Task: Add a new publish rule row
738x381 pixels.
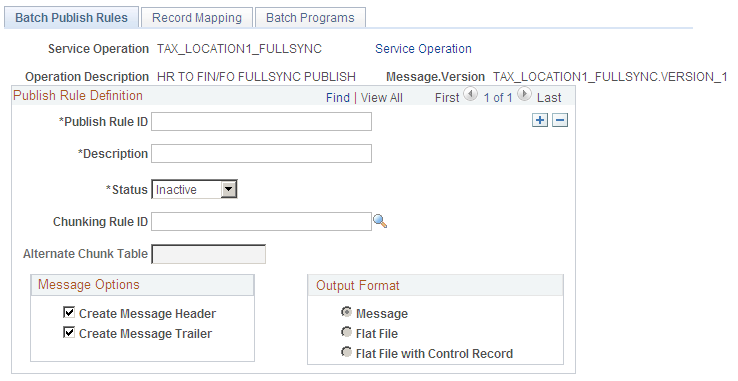Action: 540,121
